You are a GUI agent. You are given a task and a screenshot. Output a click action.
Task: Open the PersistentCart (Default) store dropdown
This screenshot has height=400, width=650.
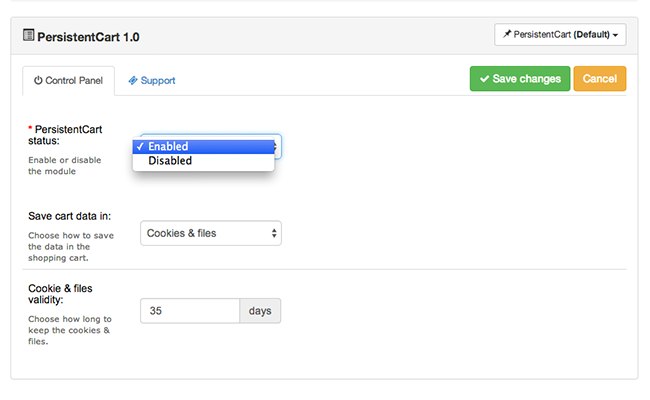pyautogui.click(x=560, y=35)
